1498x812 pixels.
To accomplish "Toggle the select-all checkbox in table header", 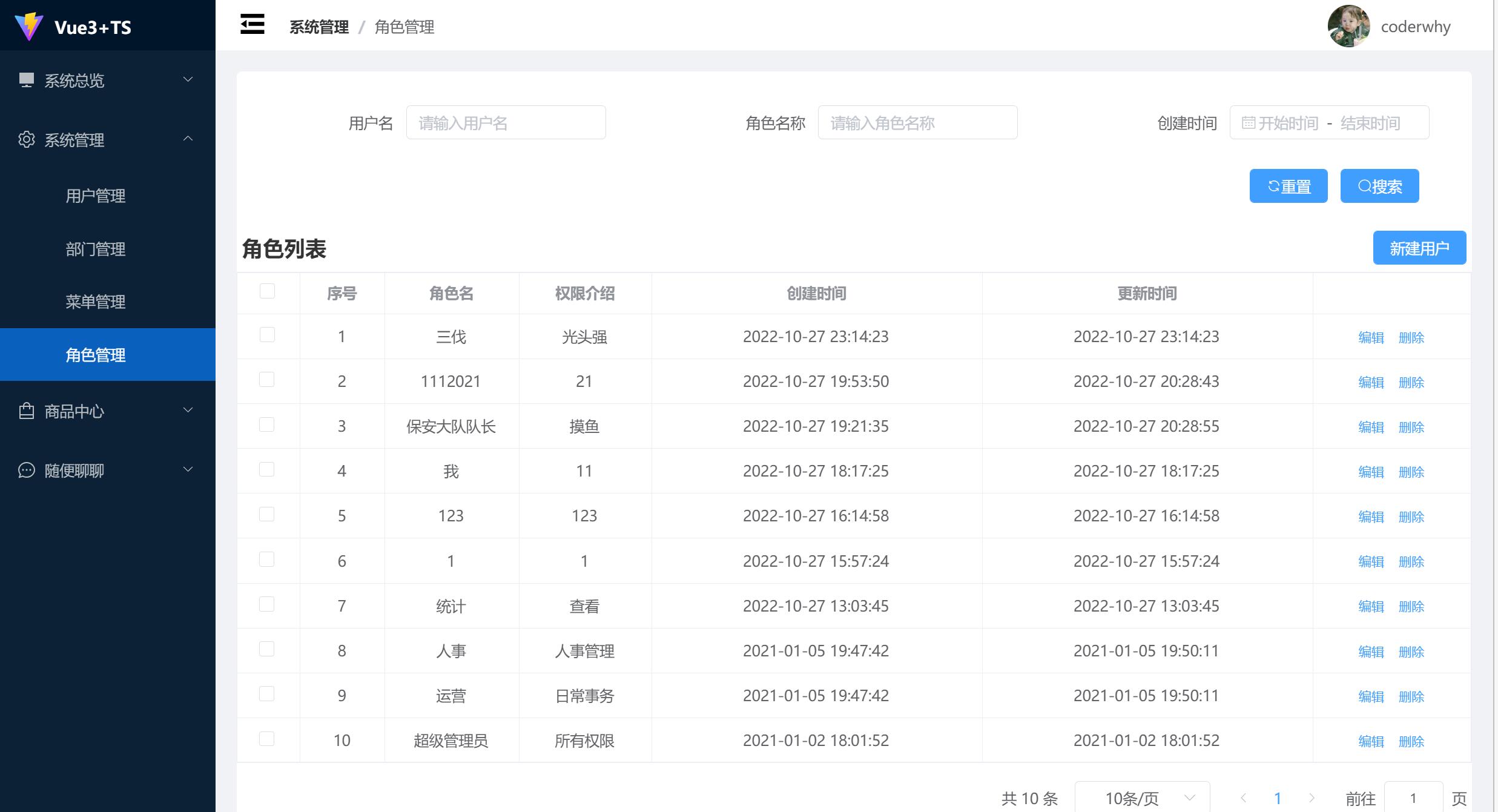I will [x=267, y=291].
